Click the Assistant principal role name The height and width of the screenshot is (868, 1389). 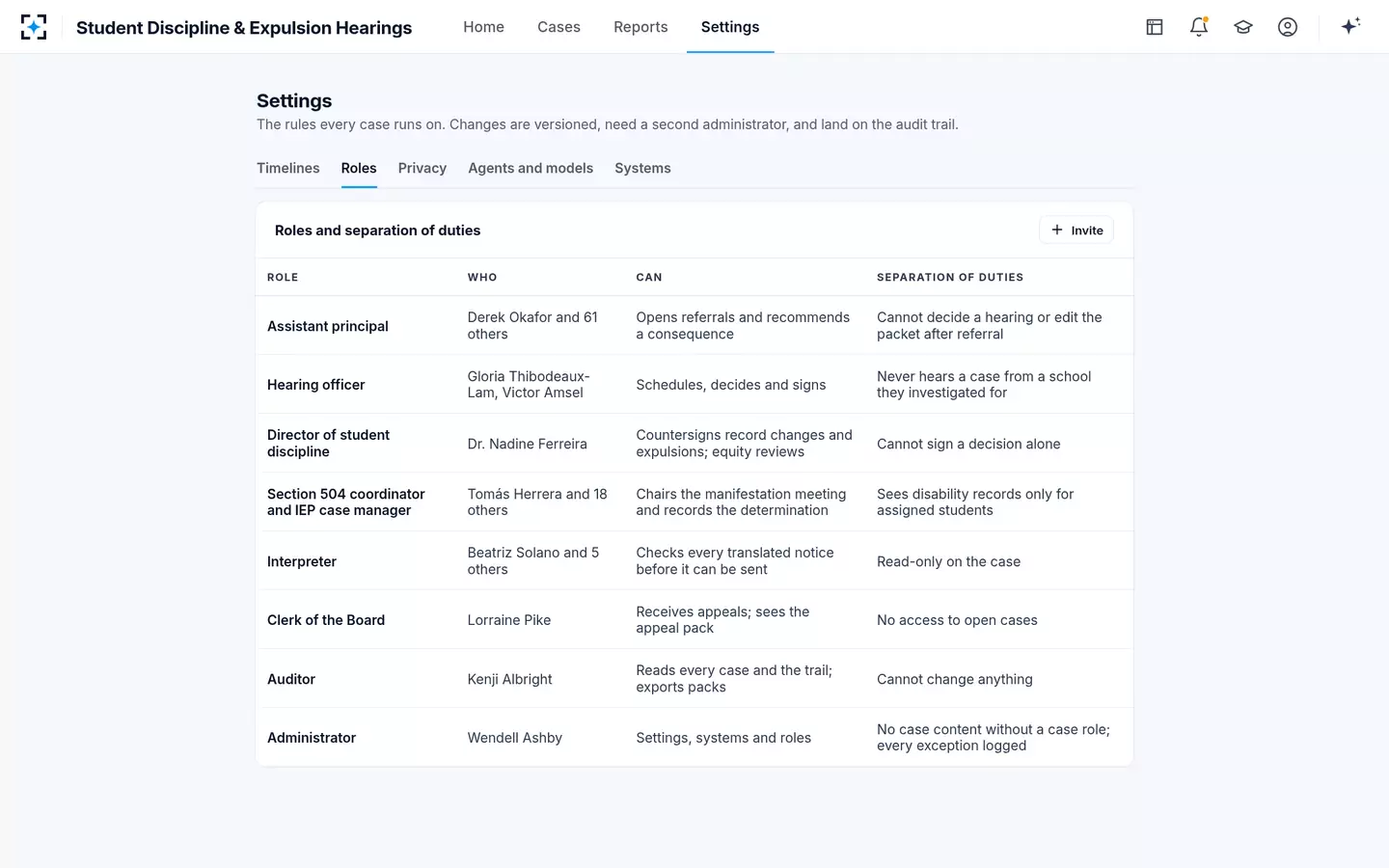point(328,326)
